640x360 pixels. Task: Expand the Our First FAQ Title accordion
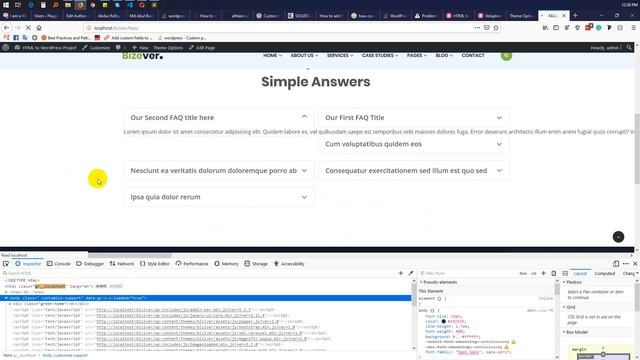(x=413, y=118)
